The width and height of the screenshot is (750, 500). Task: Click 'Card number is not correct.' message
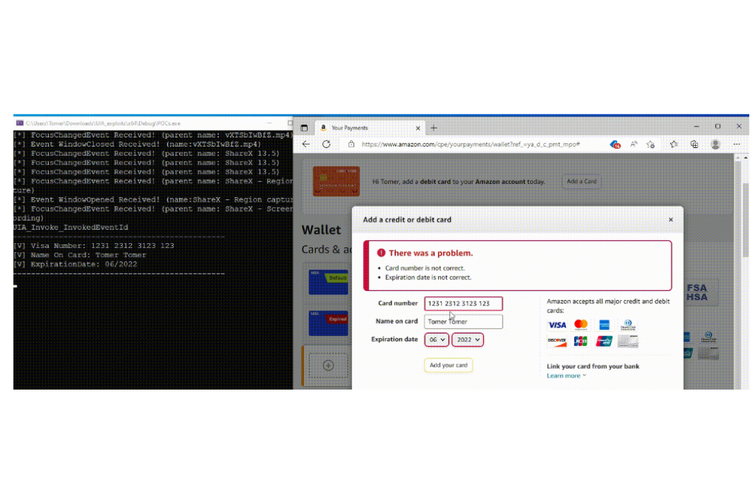click(x=425, y=268)
